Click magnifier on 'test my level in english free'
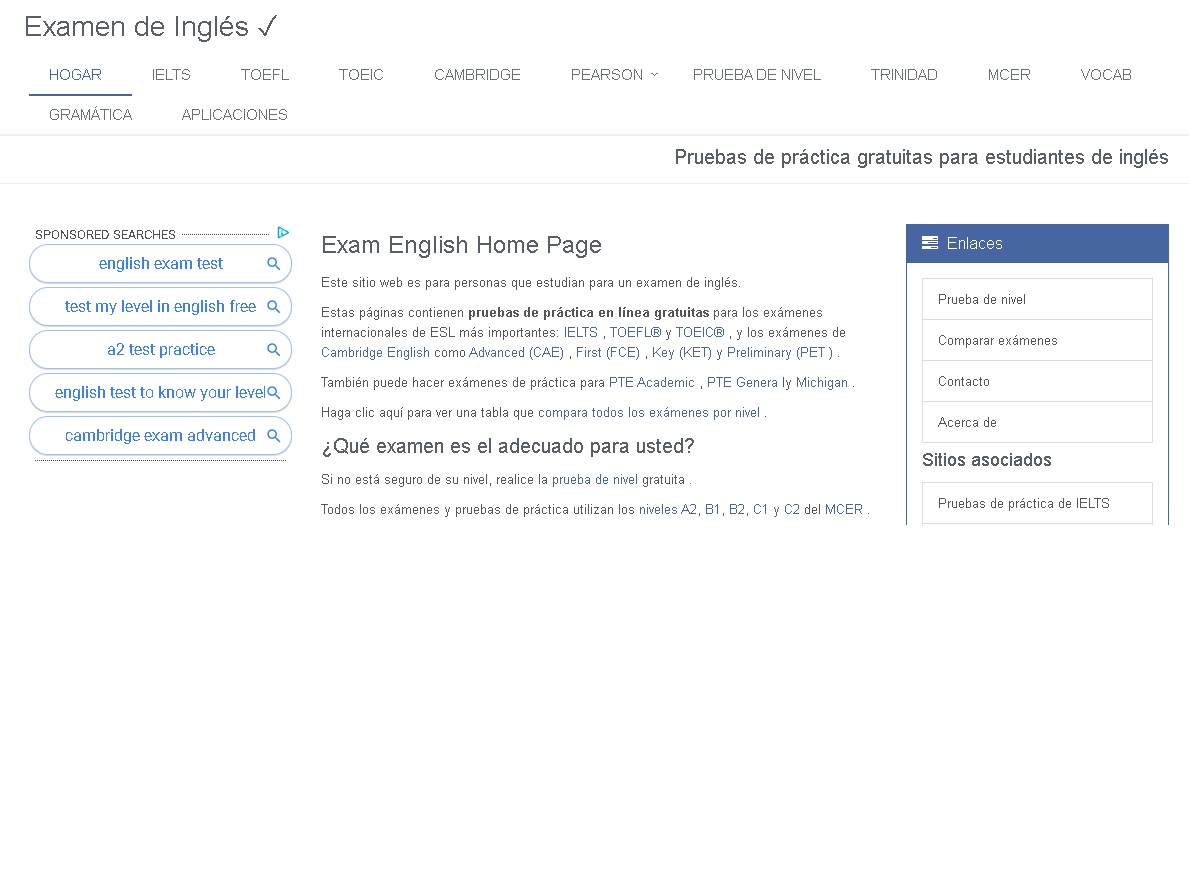This screenshot has width=1189, height=884. point(273,307)
